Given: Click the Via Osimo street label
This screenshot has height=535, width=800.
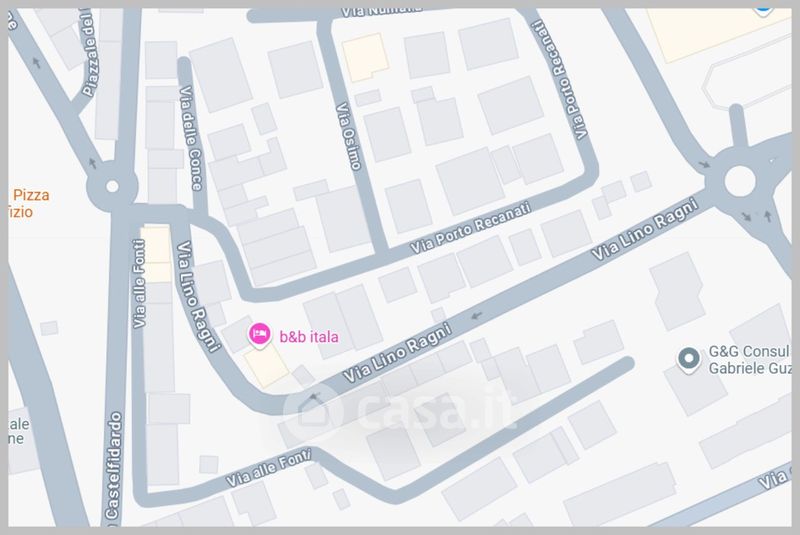Looking at the screenshot, I should pyautogui.click(x=348, y=136).
